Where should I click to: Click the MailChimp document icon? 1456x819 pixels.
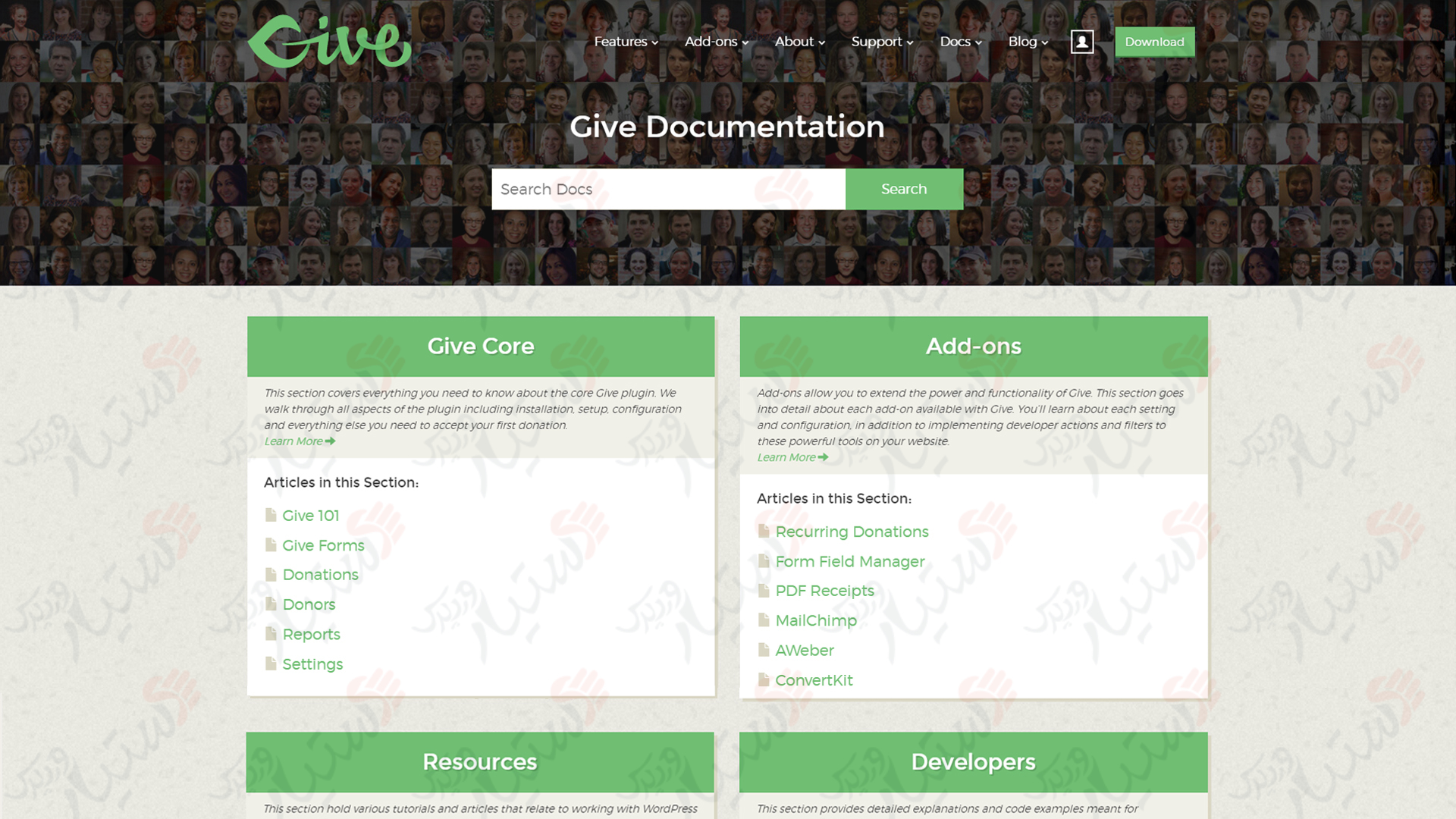(x=763, y=620)
